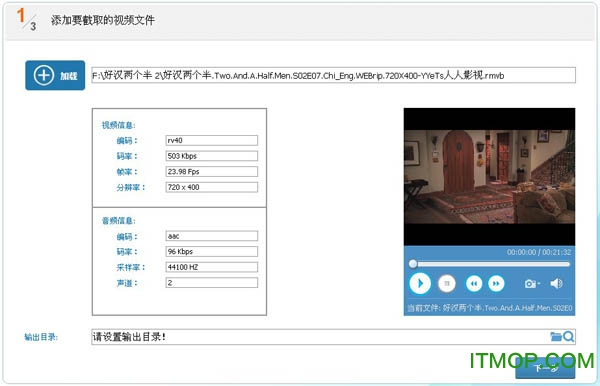
Task: Select sample rate field 44100 HZ
Action: point(212,267)
